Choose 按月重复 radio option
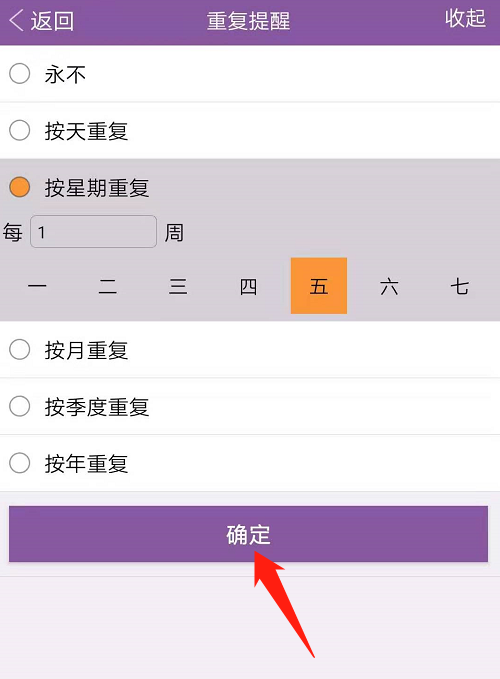Viewport: 500px width, 679px height. tap(19, 349)
